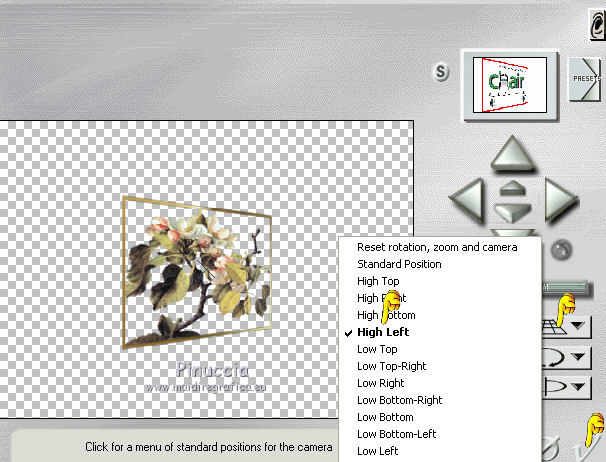This screenshot has width=606, height=462.
Task: Click the status bar help text
Action: [209, 447]
